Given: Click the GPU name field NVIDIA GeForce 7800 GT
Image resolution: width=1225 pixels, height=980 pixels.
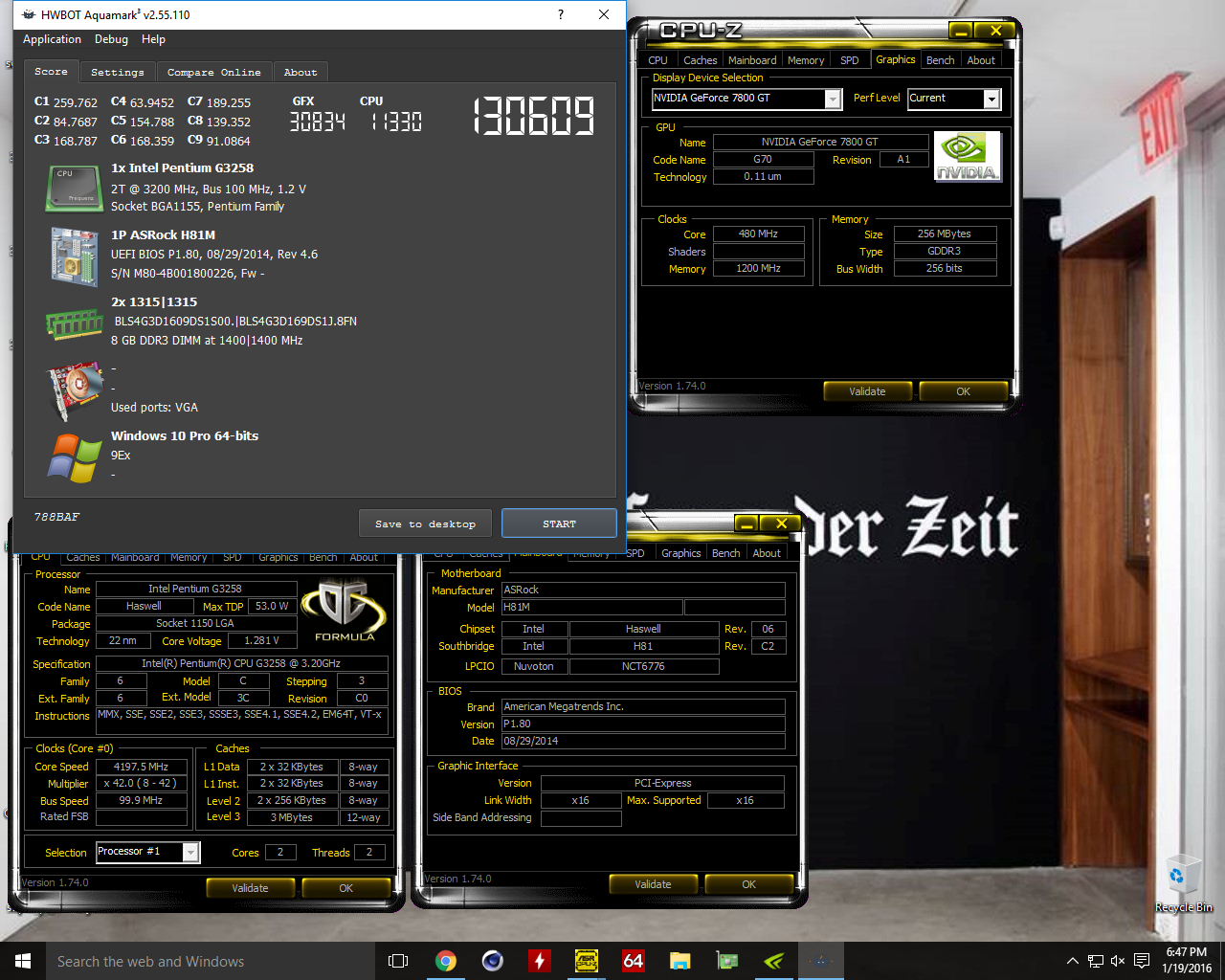Looking at the screenshot, I should 820,142.
